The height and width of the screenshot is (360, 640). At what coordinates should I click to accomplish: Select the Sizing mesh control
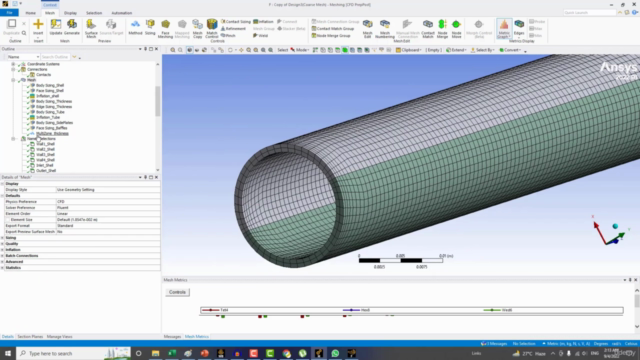point(150,27)
